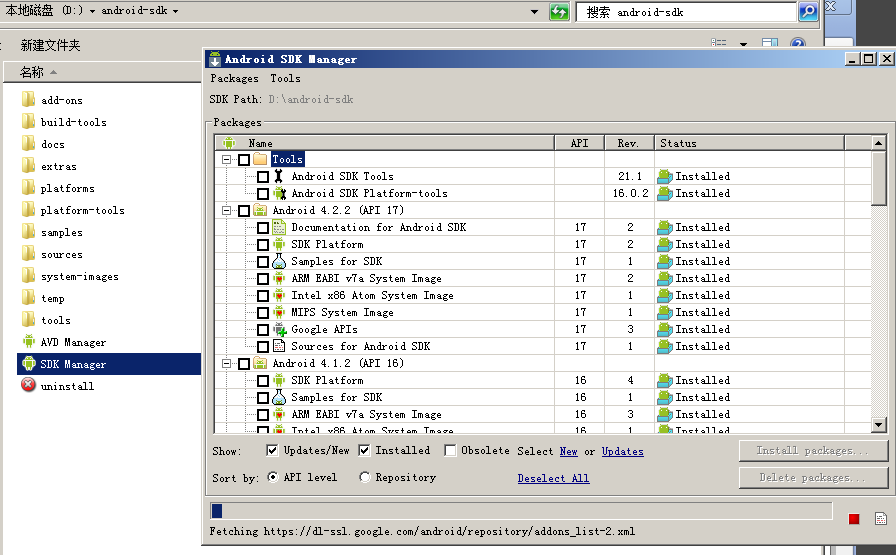Open the Explorer view options dropdown arrow

pyautogui.click(x=743, y=43)
